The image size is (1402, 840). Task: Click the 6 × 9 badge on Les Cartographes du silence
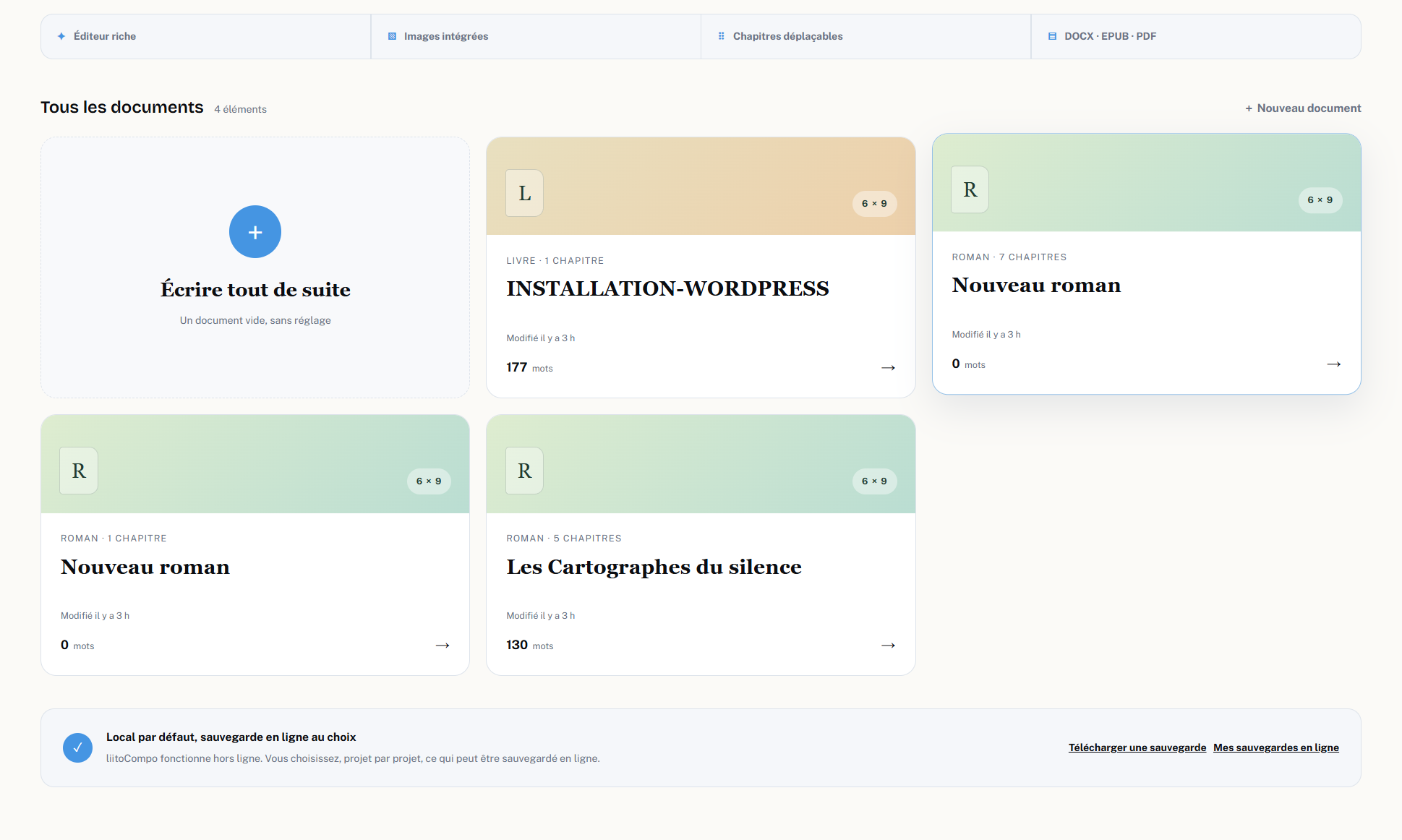874,481
